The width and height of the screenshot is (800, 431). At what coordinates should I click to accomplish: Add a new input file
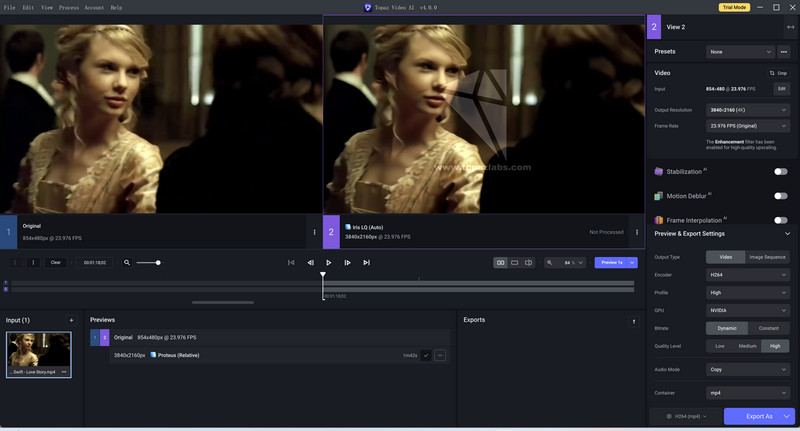[71, 320]
